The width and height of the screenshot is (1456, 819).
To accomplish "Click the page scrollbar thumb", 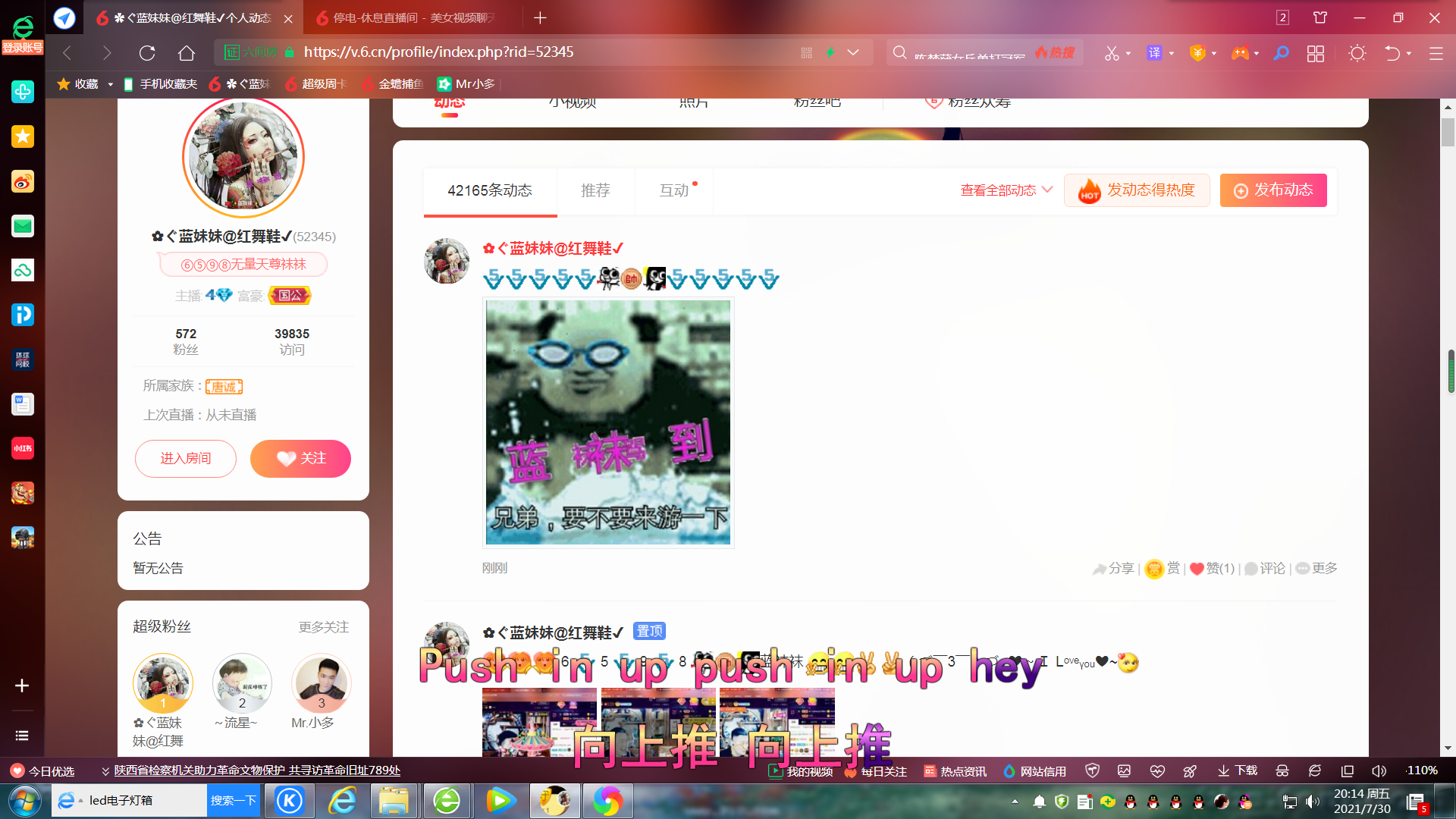I will point(1448,133).
